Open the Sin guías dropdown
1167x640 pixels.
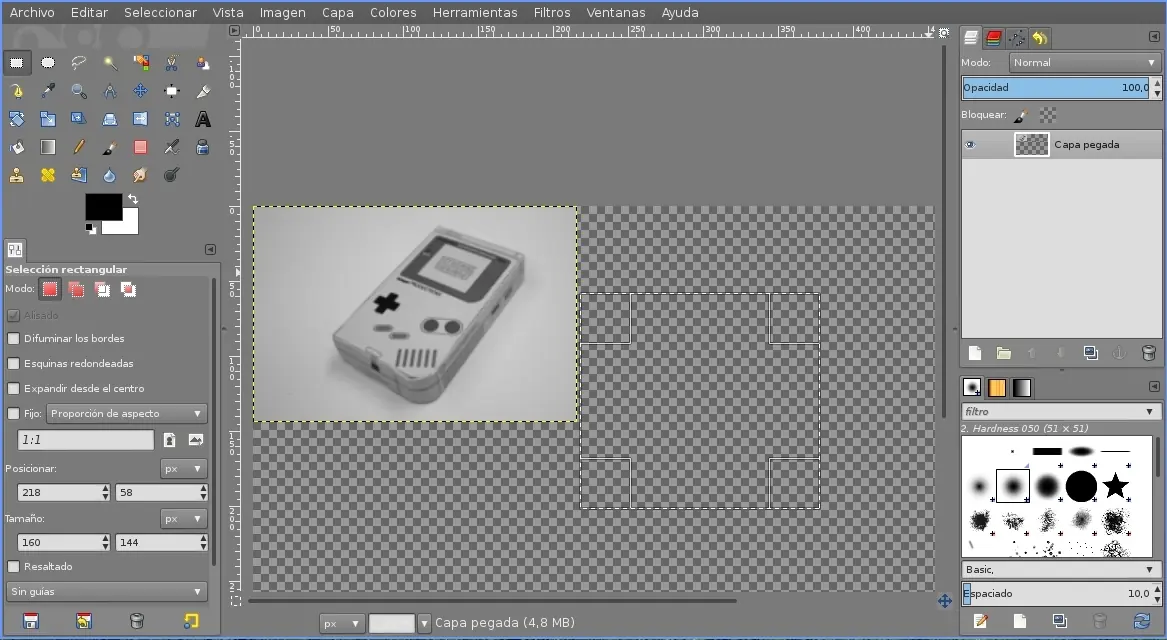click(106, 591)
